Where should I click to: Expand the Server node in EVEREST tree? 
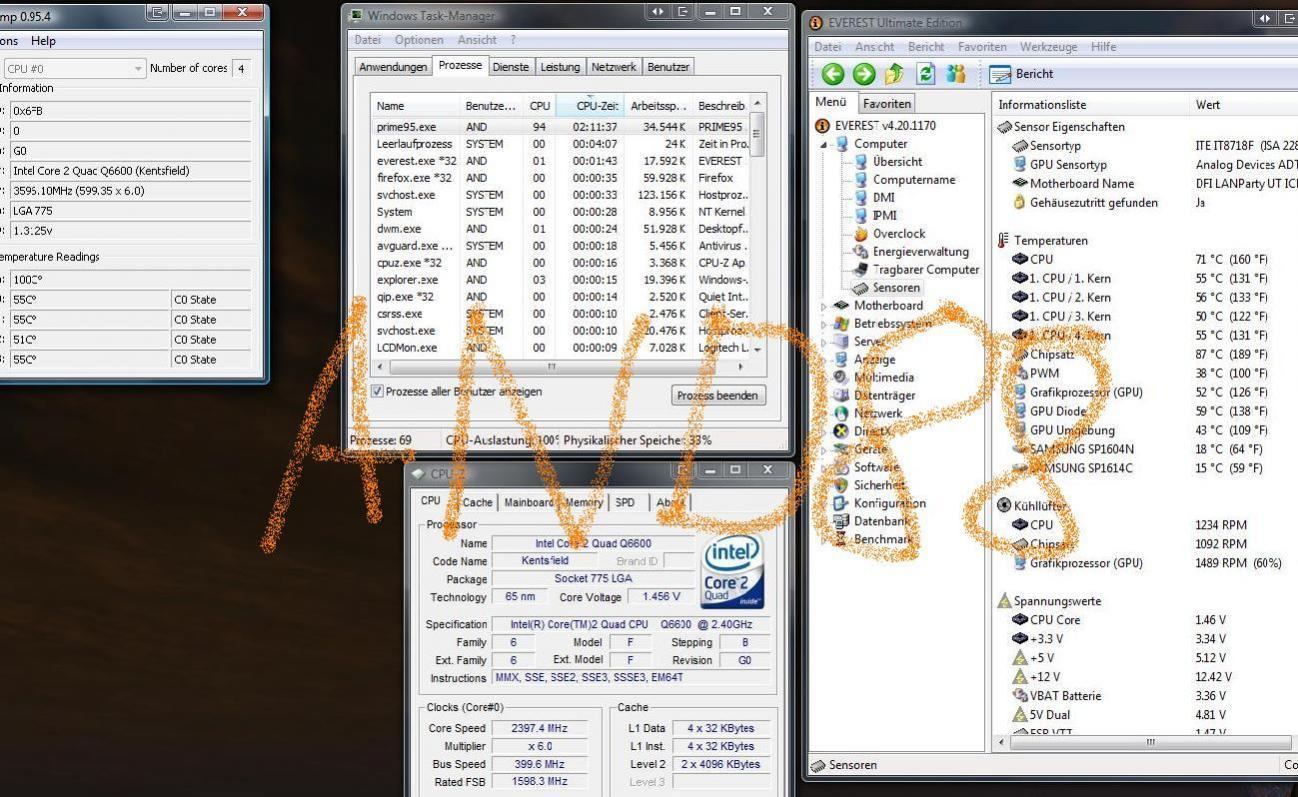824,342
